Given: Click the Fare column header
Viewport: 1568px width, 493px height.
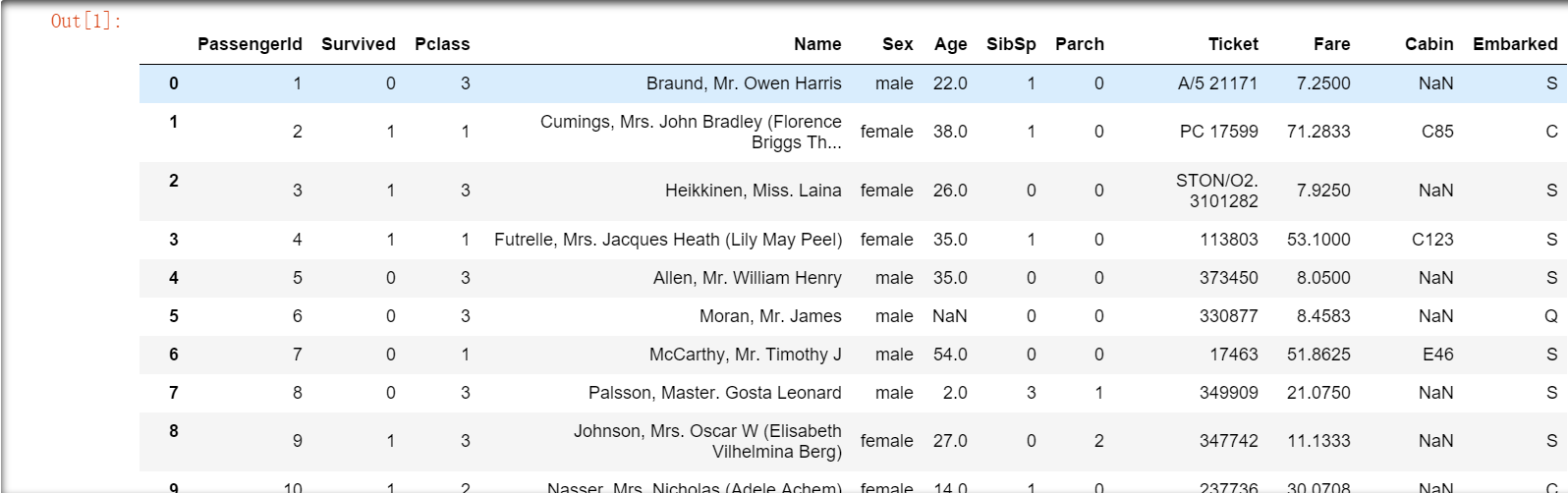Looking at the screenshot, I should click(1331, 44).
